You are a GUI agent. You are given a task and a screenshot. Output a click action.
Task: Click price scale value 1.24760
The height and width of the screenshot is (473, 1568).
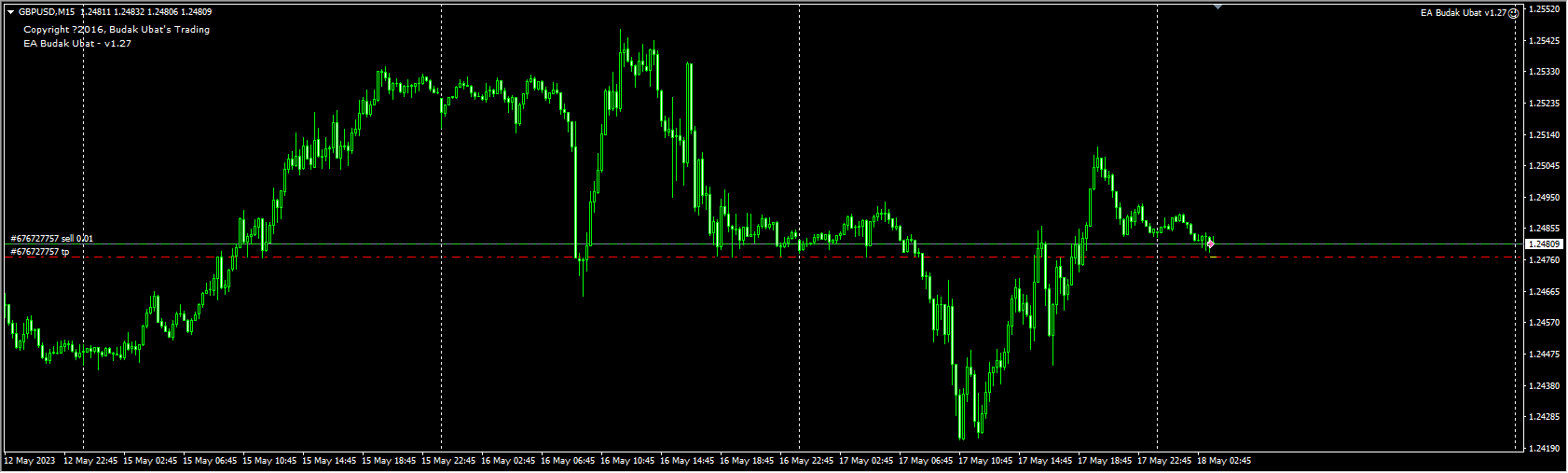coord(1546,260)
